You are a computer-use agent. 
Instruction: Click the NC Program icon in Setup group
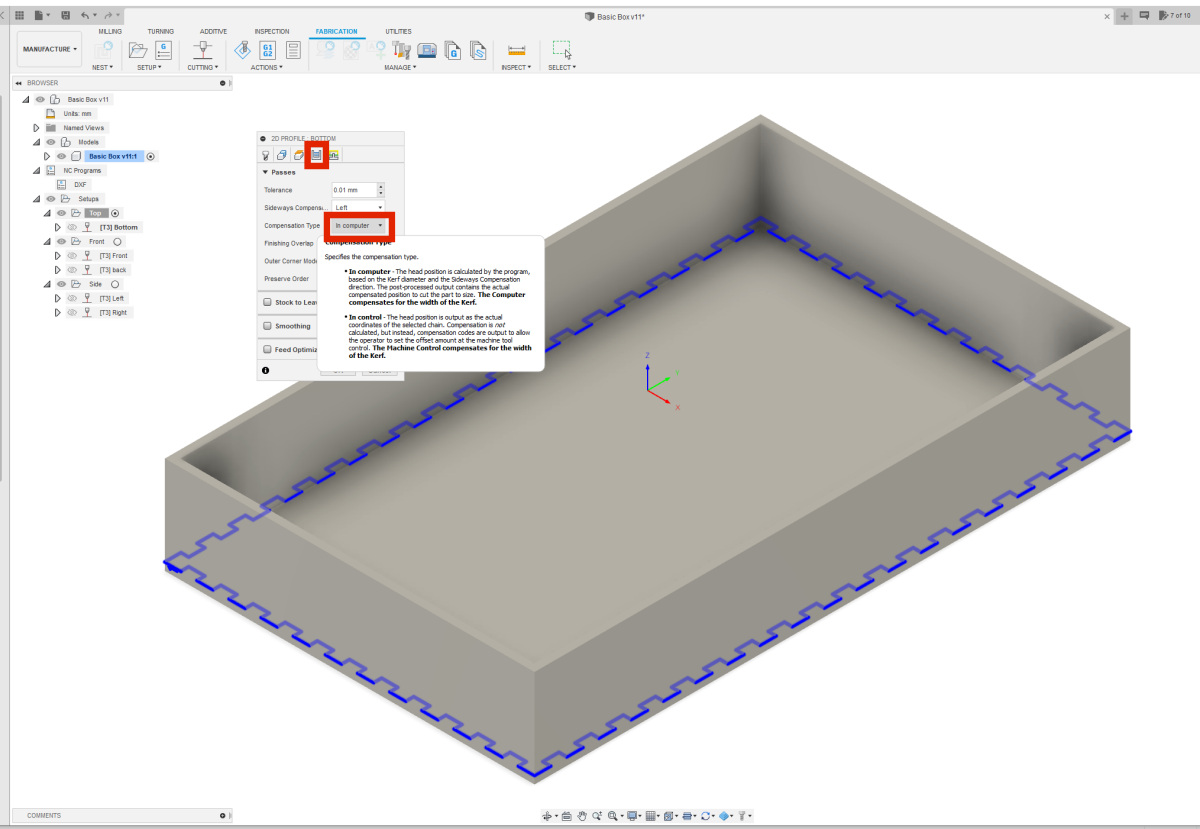point(163,50)
